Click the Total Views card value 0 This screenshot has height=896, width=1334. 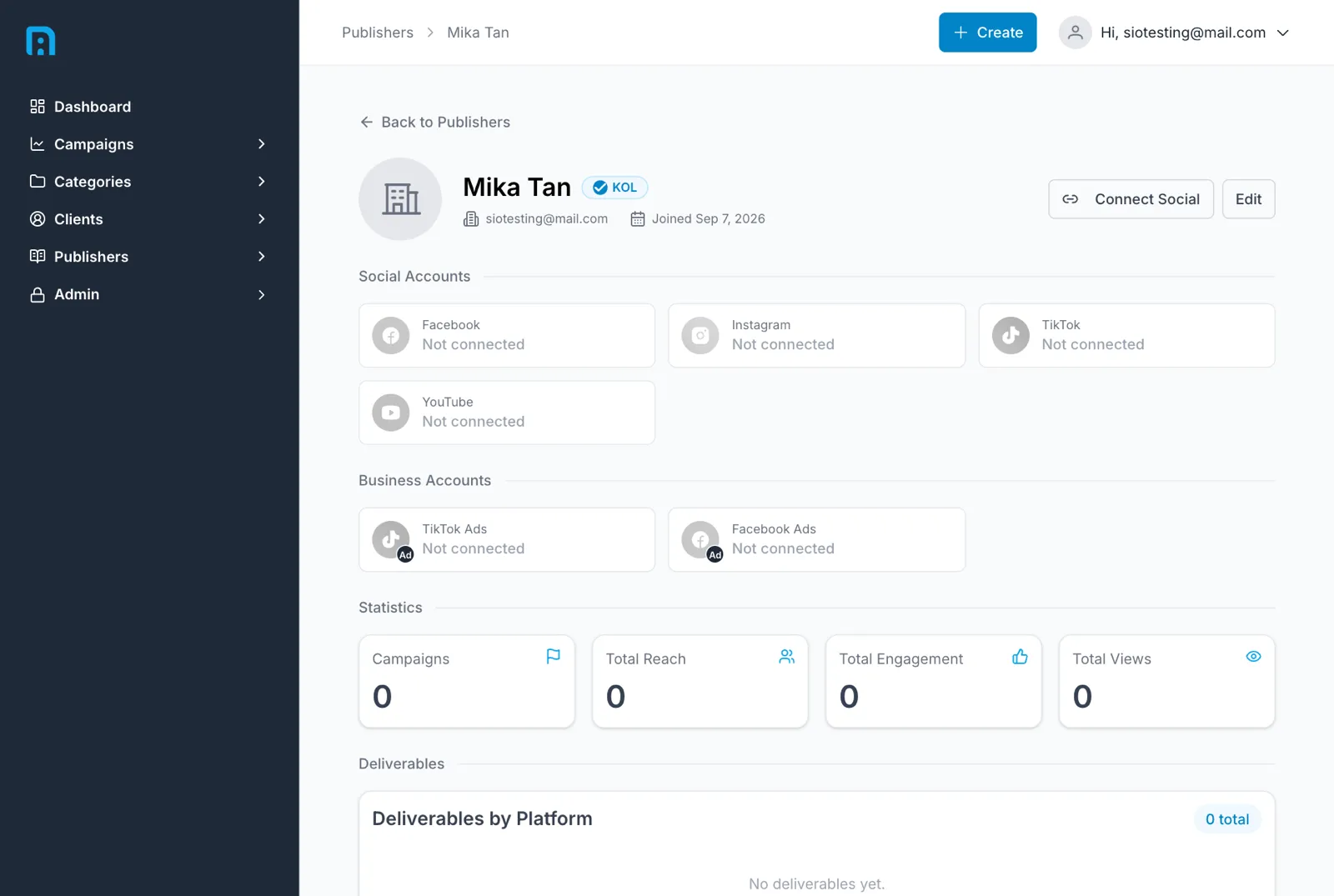click(1082, 697)
